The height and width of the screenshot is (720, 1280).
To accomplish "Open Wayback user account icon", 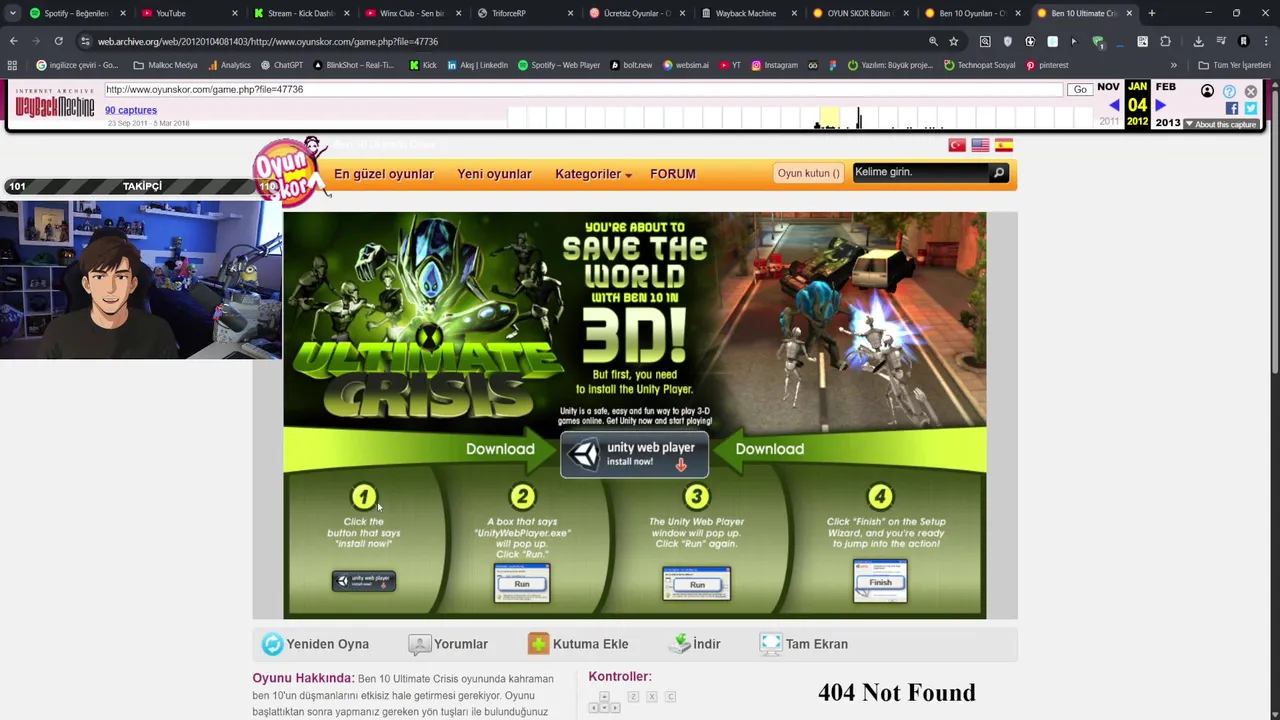I will (1207, 91).
